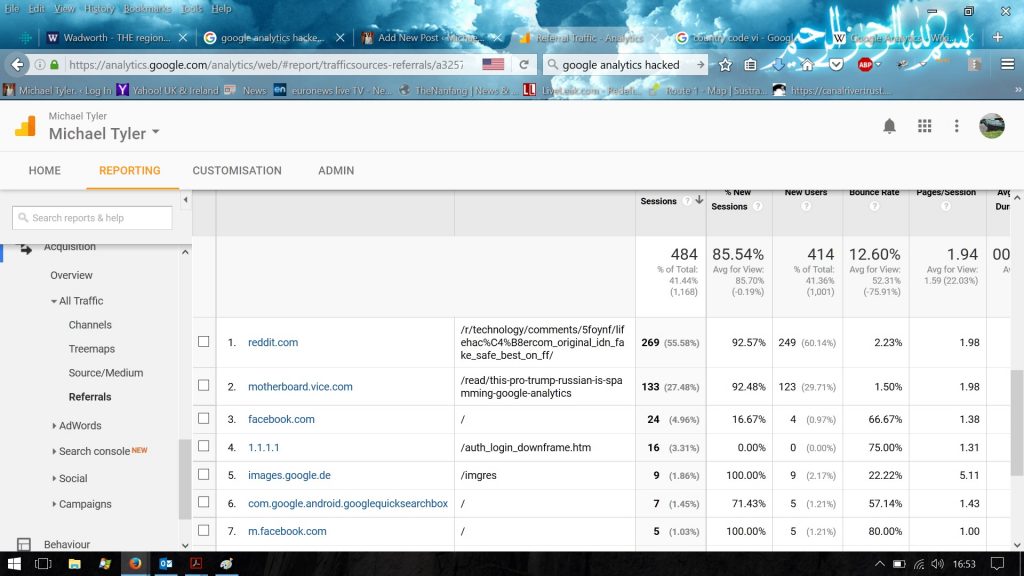Expand the Social section

pos(54,479)
